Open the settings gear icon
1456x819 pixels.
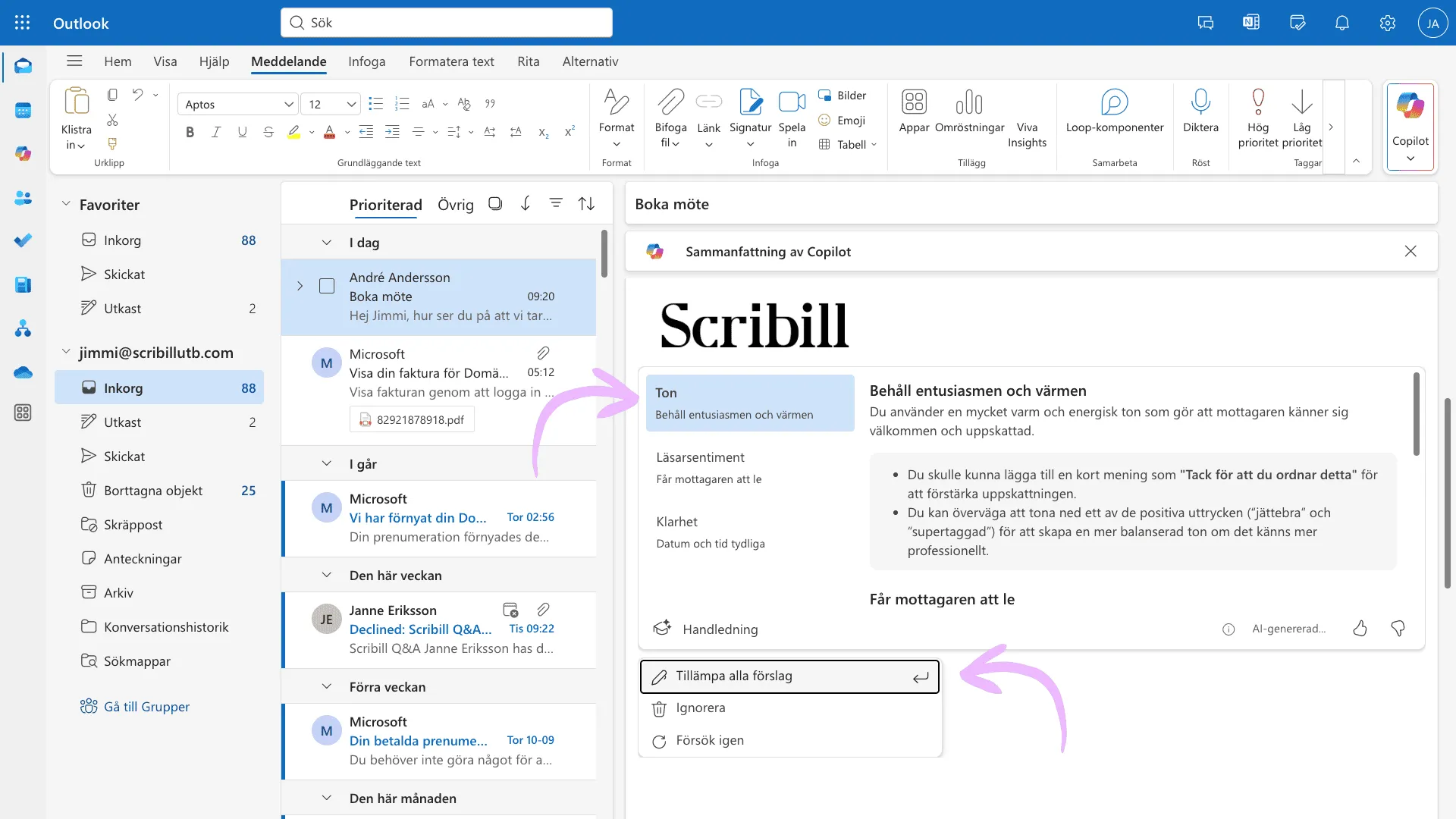1387,23
